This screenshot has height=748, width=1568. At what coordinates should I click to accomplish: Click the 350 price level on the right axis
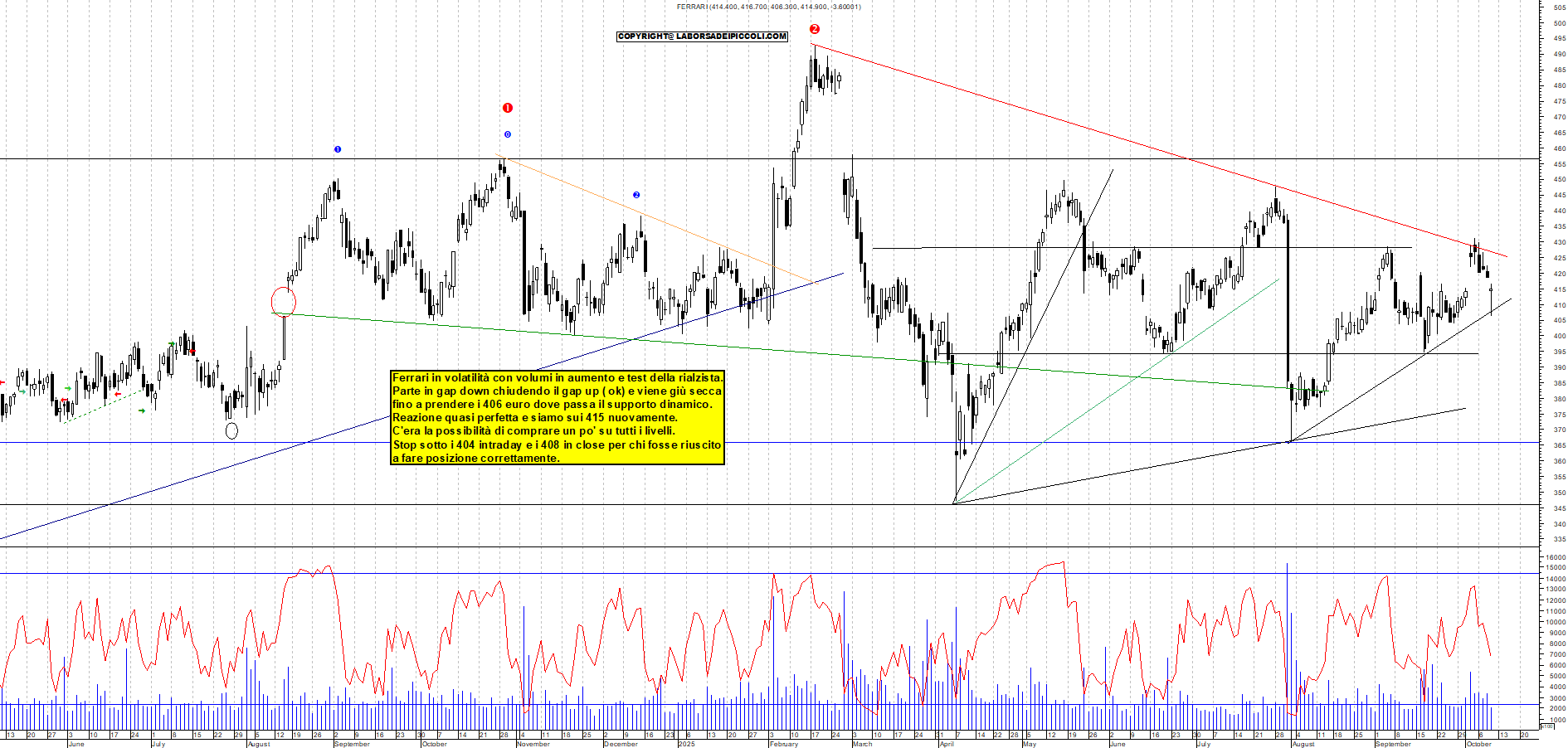tap(1559, 493)
